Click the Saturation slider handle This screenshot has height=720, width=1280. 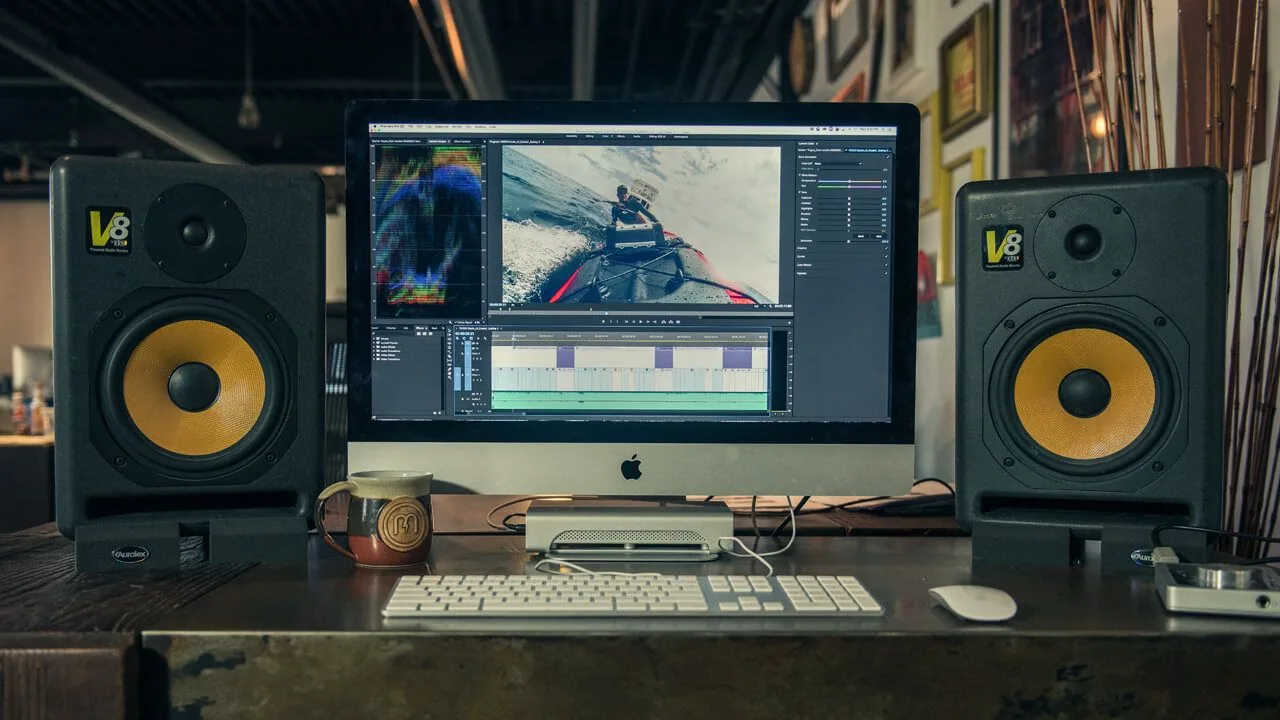pyautogui.click(x=849, y=241)
